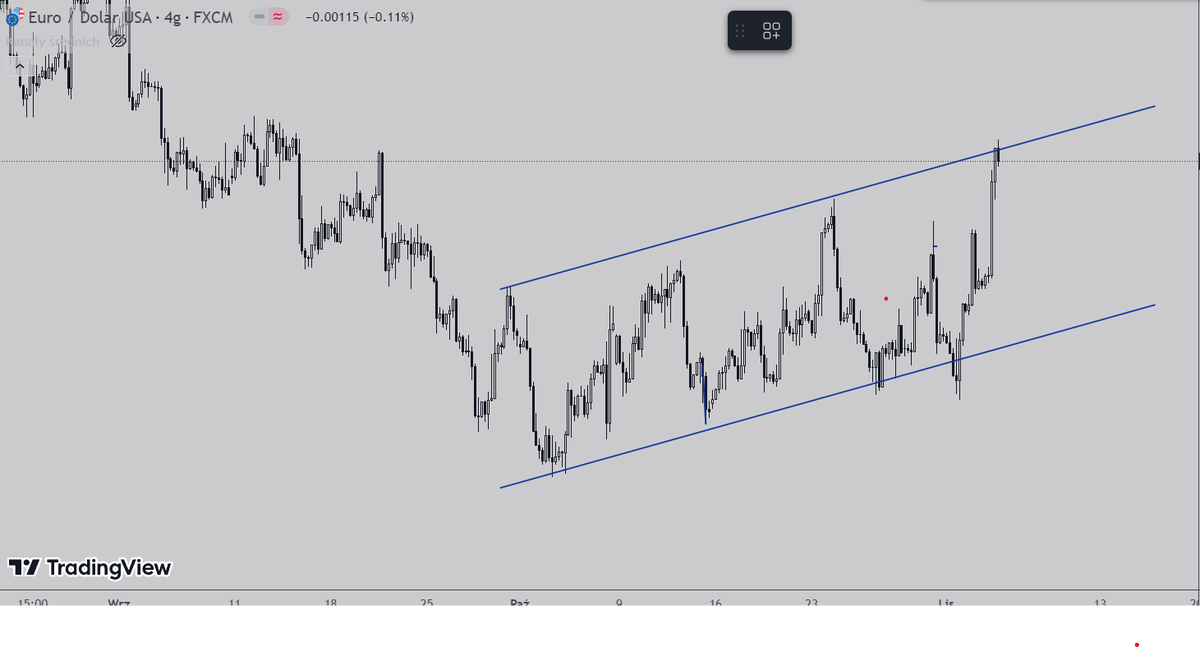Click the grey market status pill indicator
The height and width of the screenshot is (647, 1200).
(x=259, y=17)
